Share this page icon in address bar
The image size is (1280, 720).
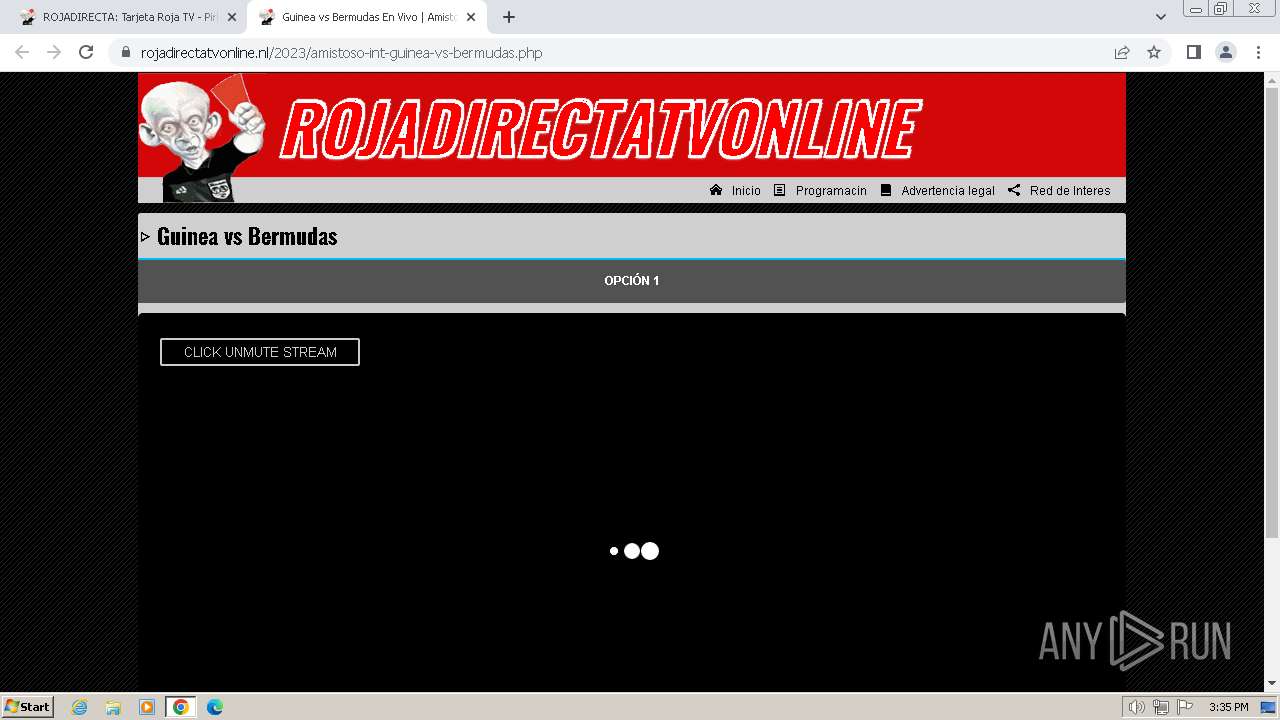(x=1122, y=53)
